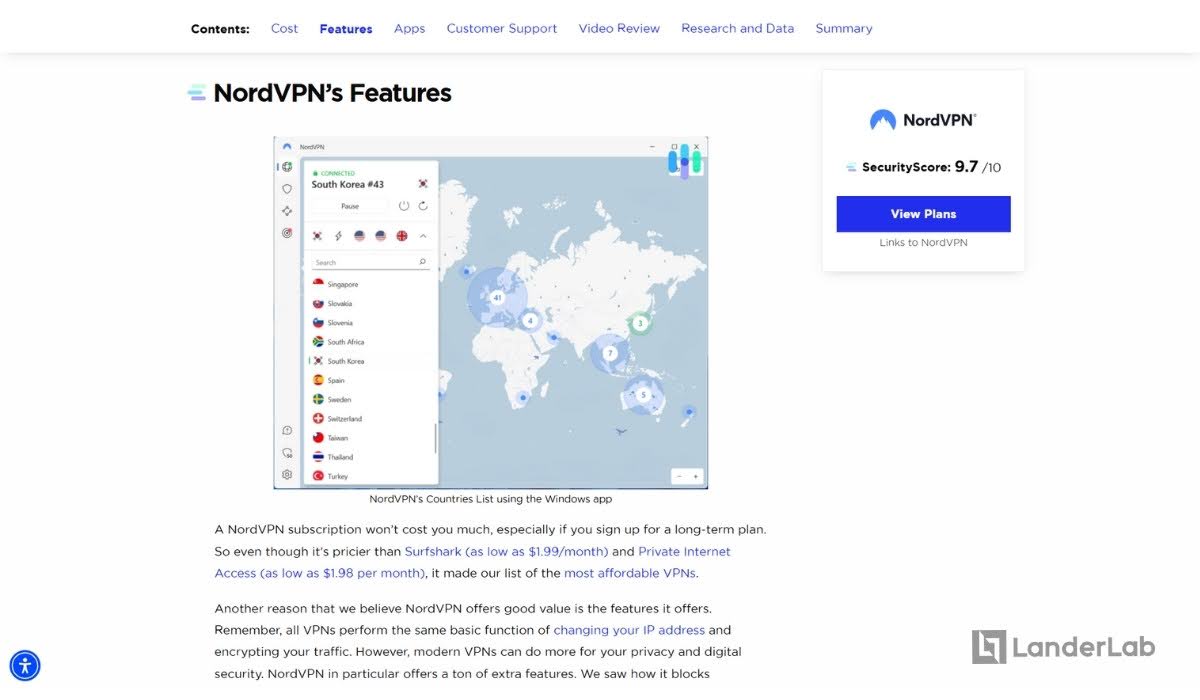
Task: Click the View Plans button
Action: [923, 214]
